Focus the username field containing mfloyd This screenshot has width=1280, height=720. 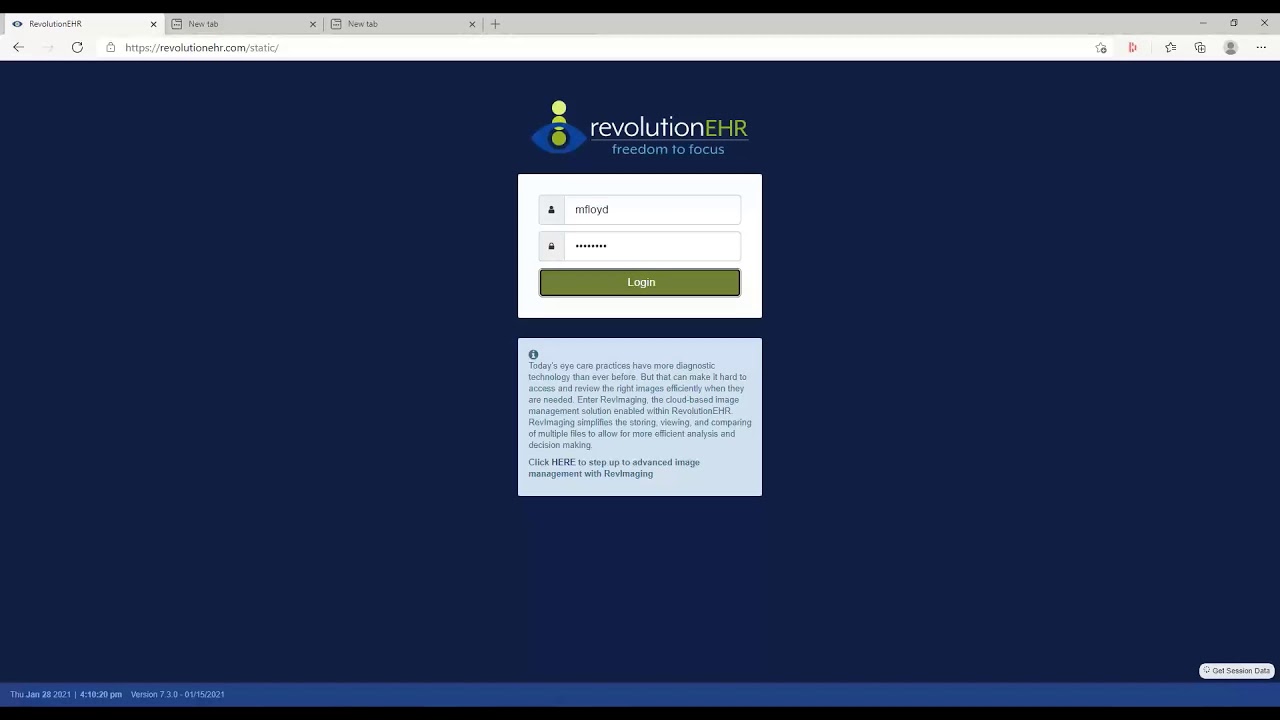pyautogui.click(x=652, y=209)
